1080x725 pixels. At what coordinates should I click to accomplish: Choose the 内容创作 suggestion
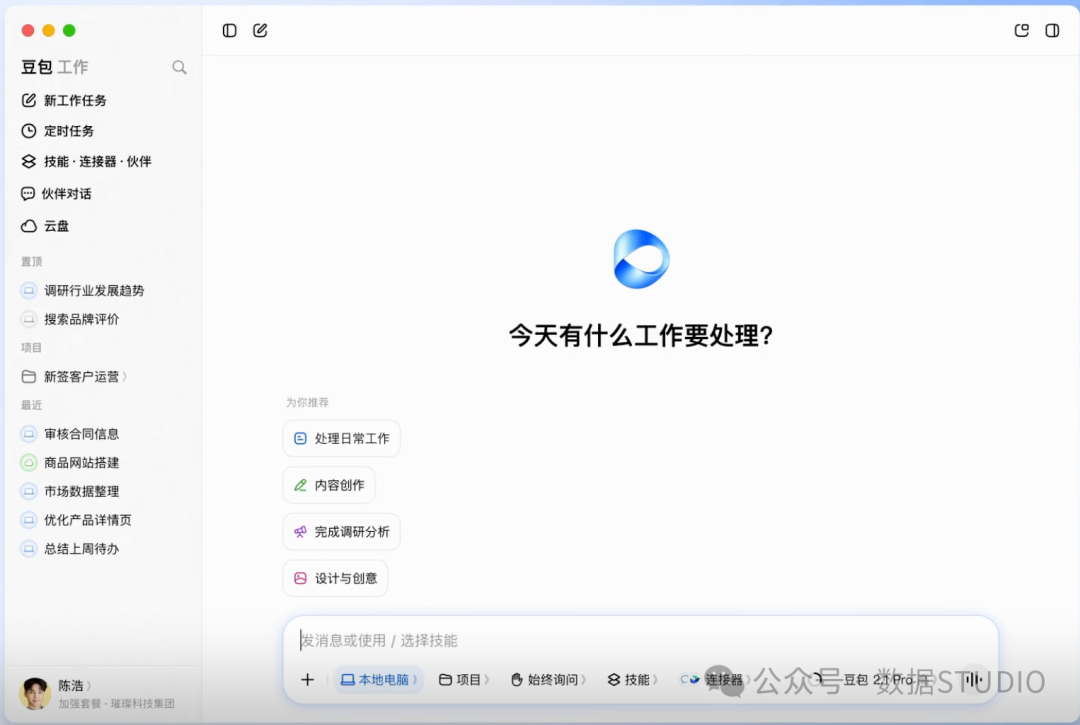point(329,485)
